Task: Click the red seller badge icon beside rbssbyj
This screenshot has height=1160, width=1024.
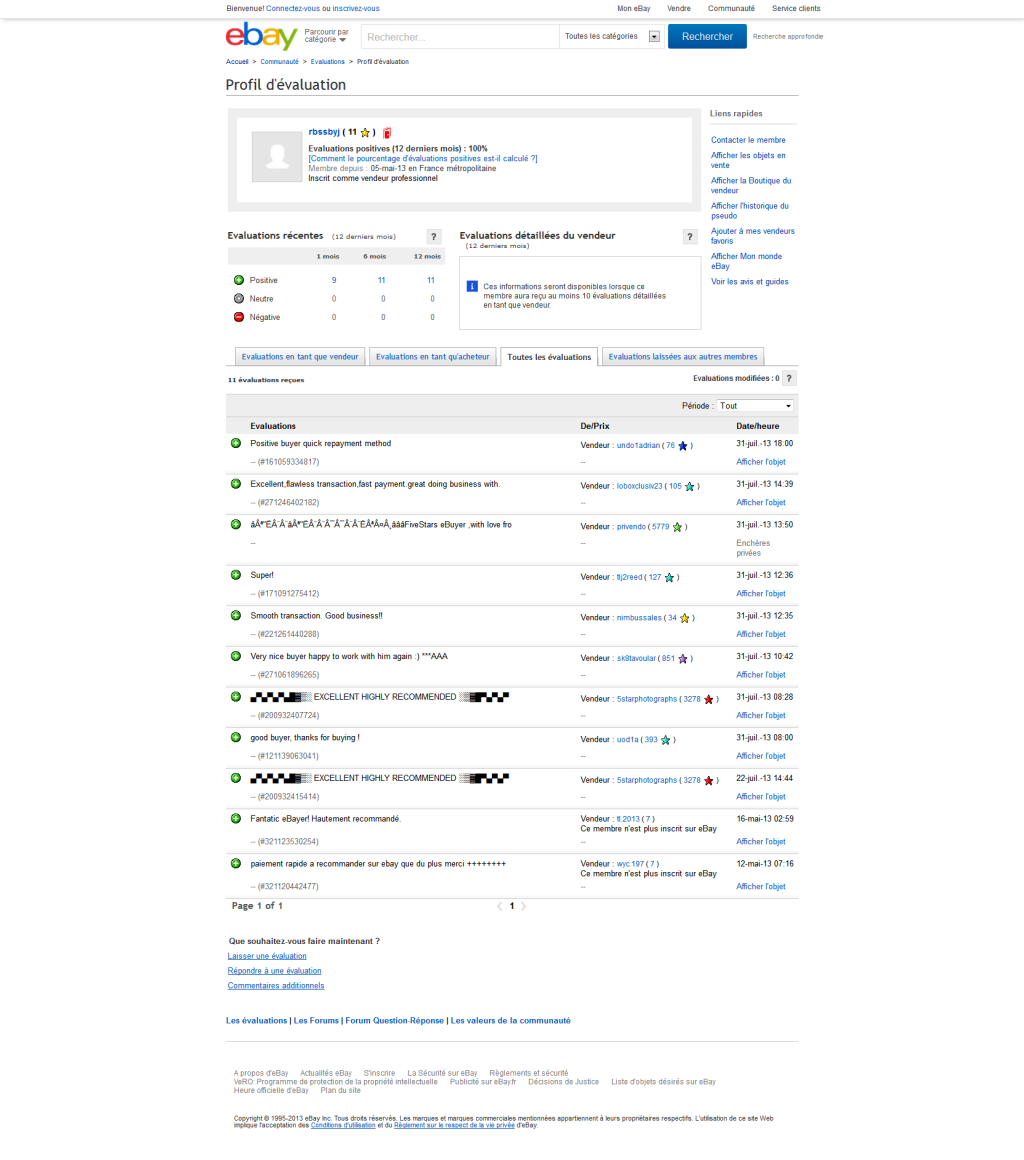Action: tap(387, 133)
